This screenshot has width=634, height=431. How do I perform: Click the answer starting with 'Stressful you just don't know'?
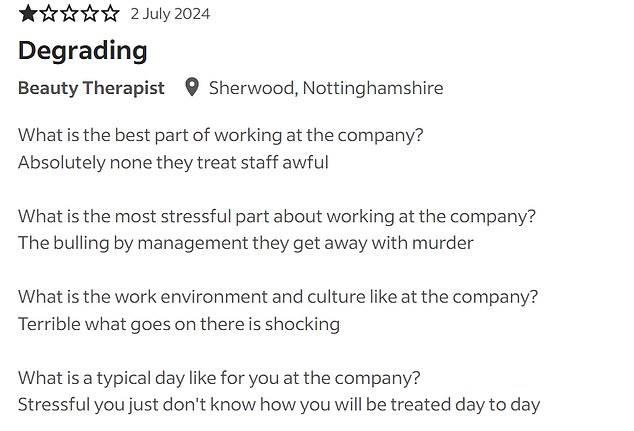pos(279,405)
